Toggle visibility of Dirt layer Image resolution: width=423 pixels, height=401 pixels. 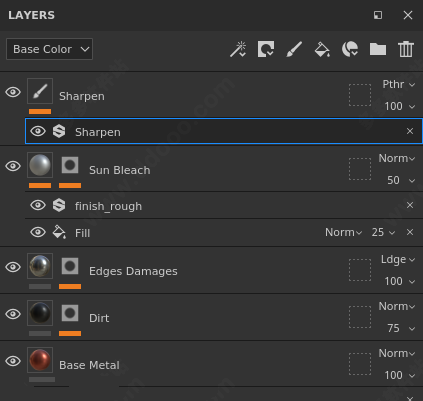pos(13,314)
